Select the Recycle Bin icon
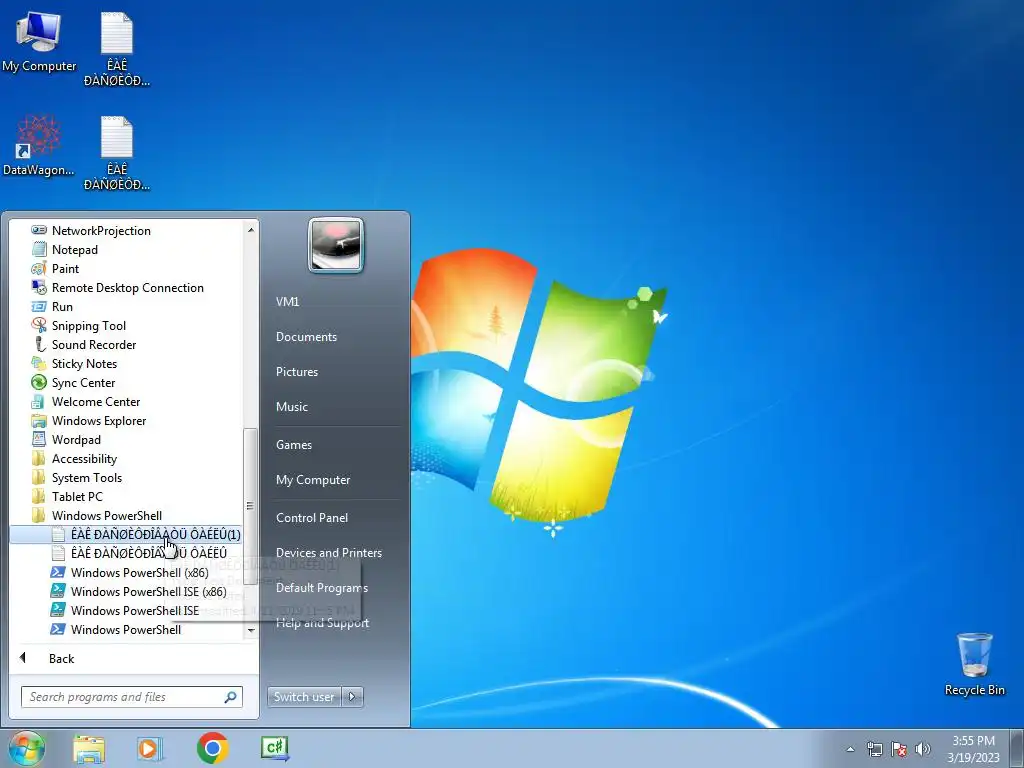 pos(974,664)
